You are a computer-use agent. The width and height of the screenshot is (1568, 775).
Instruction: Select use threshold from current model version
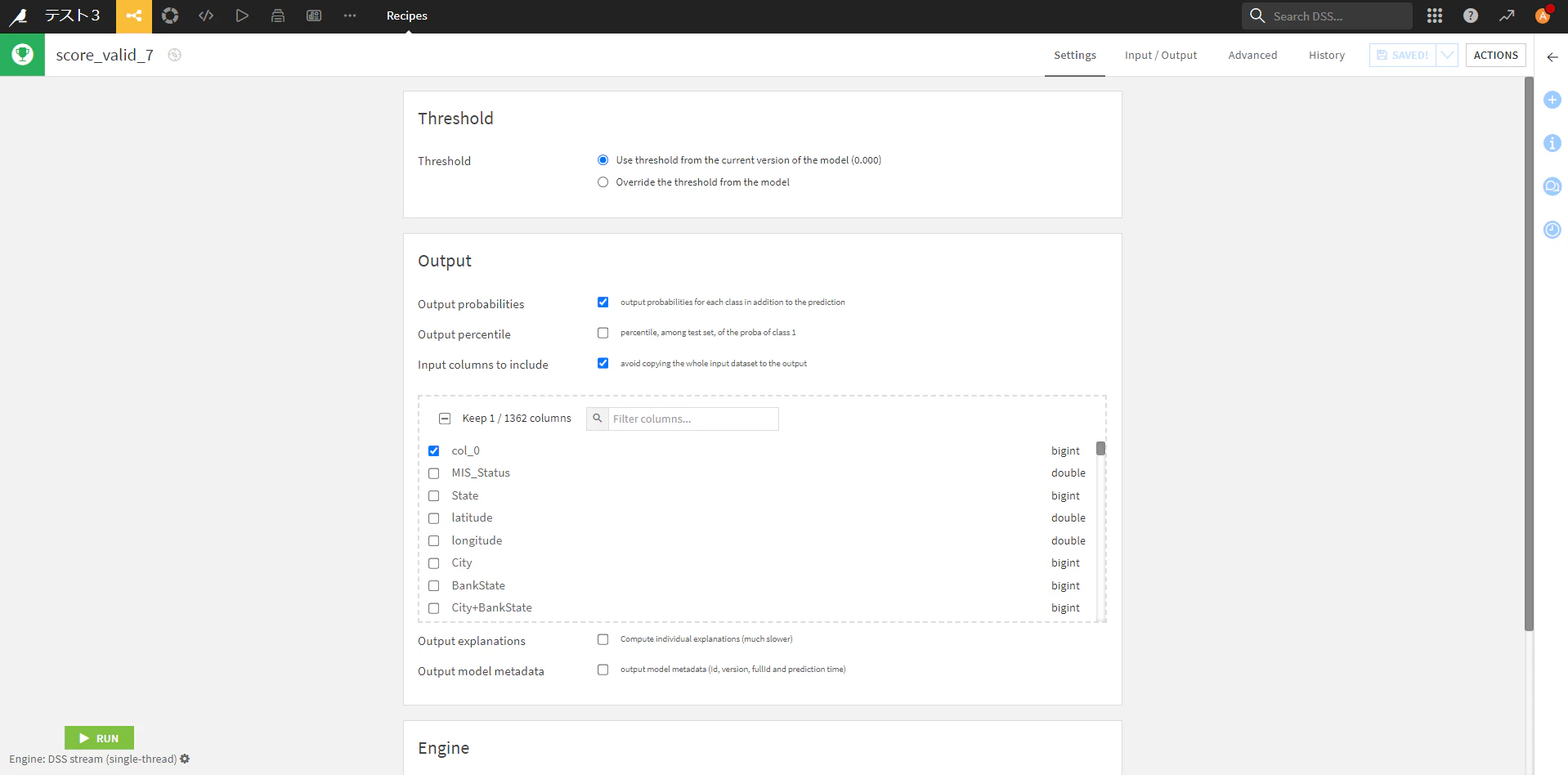603,160
